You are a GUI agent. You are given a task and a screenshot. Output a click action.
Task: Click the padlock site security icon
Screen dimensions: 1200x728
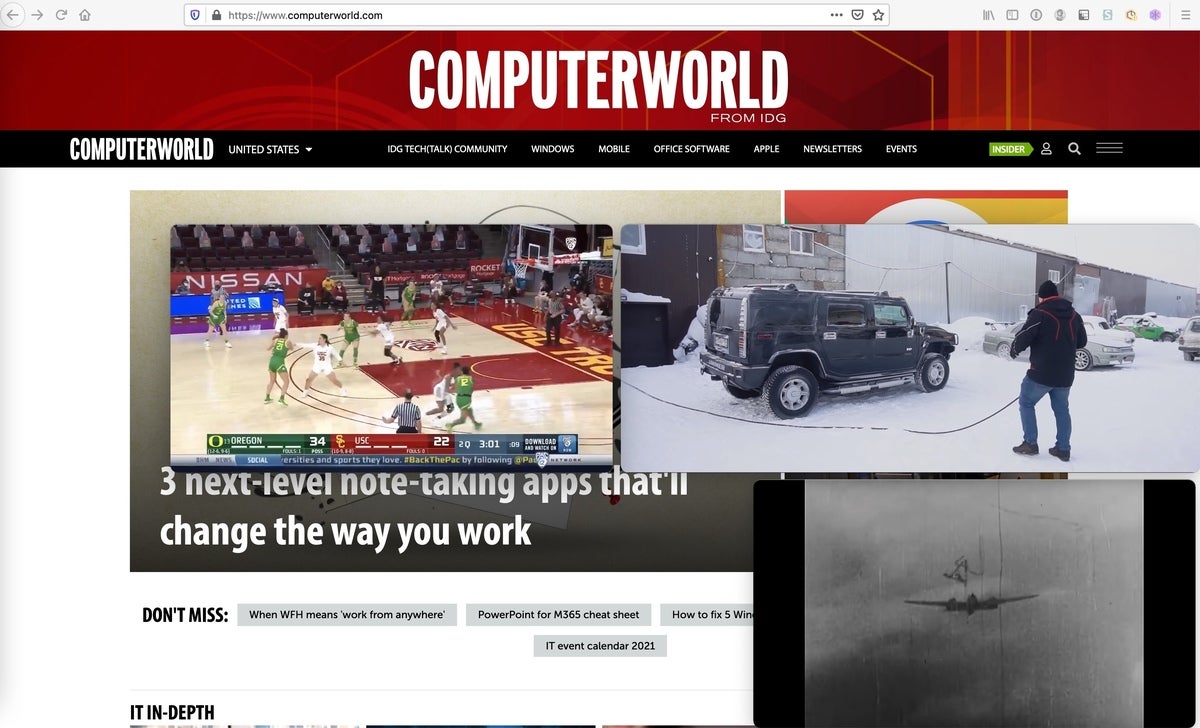click(214, 15)
